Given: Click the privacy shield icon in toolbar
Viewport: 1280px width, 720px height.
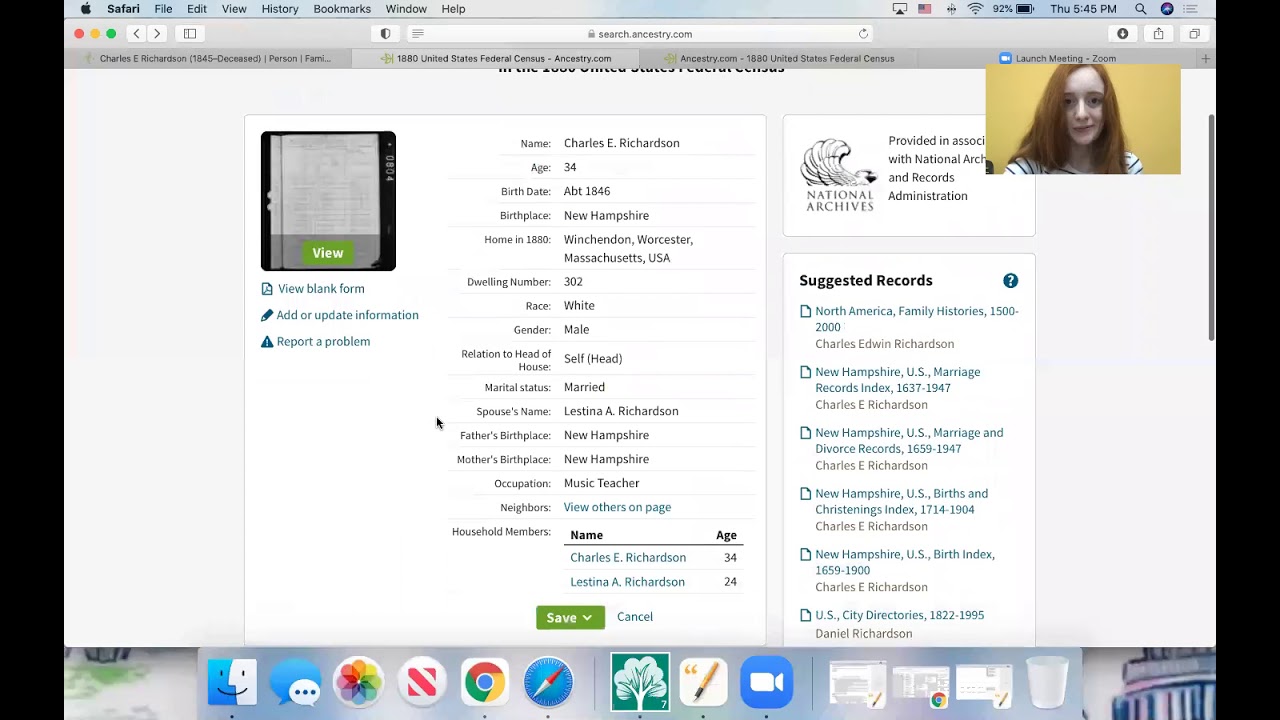Looking at the screenshot, I should [386, 34].
